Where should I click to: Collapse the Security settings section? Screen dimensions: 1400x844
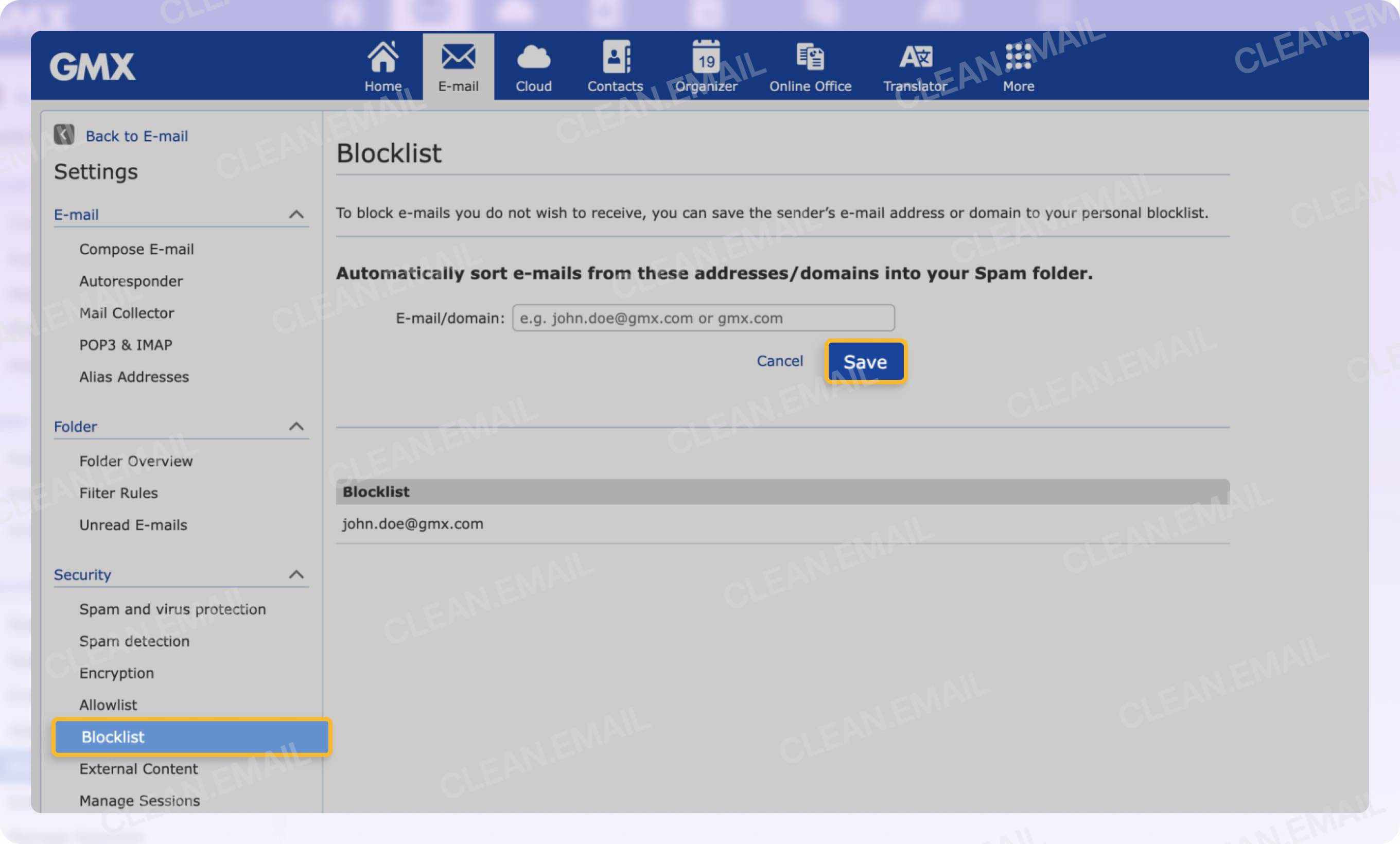click(296, 575)
